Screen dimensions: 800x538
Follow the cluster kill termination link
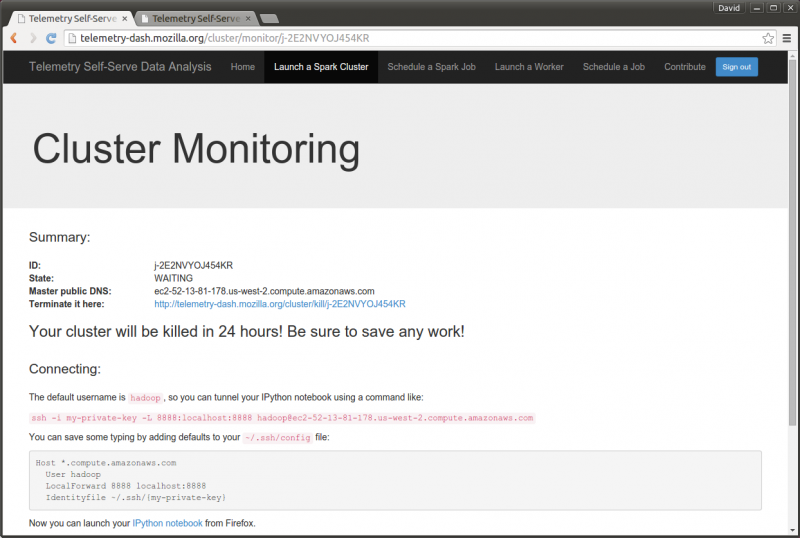(280, 304)
